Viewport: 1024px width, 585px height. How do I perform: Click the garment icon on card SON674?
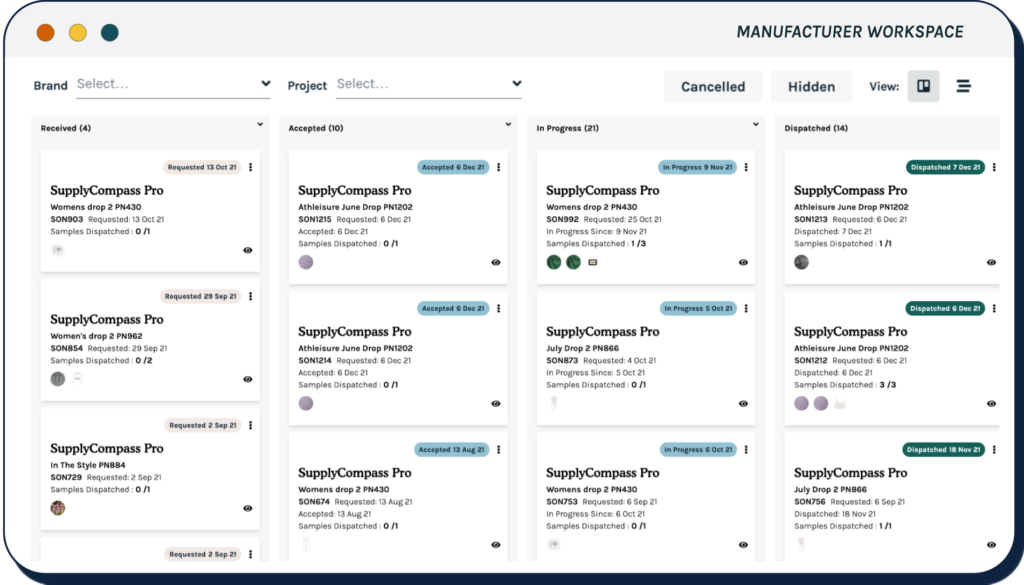[306, 545]
